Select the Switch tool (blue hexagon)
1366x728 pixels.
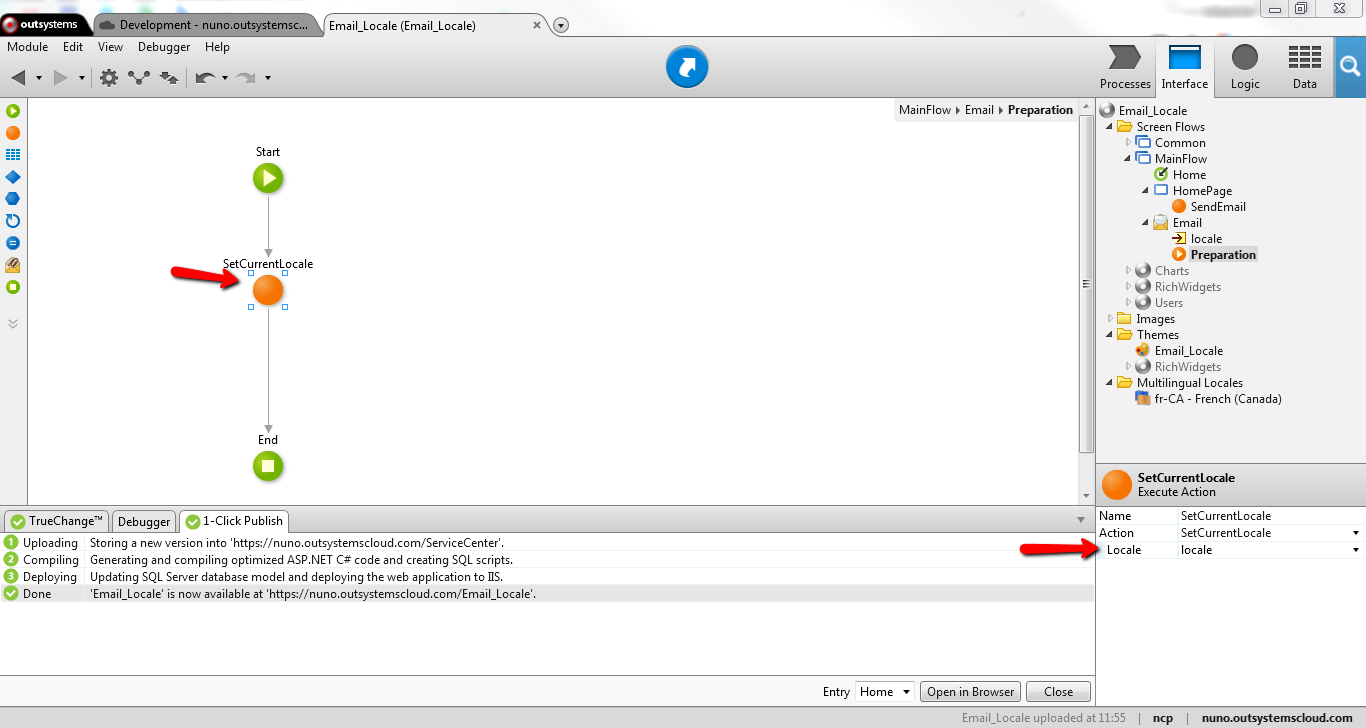12,199
